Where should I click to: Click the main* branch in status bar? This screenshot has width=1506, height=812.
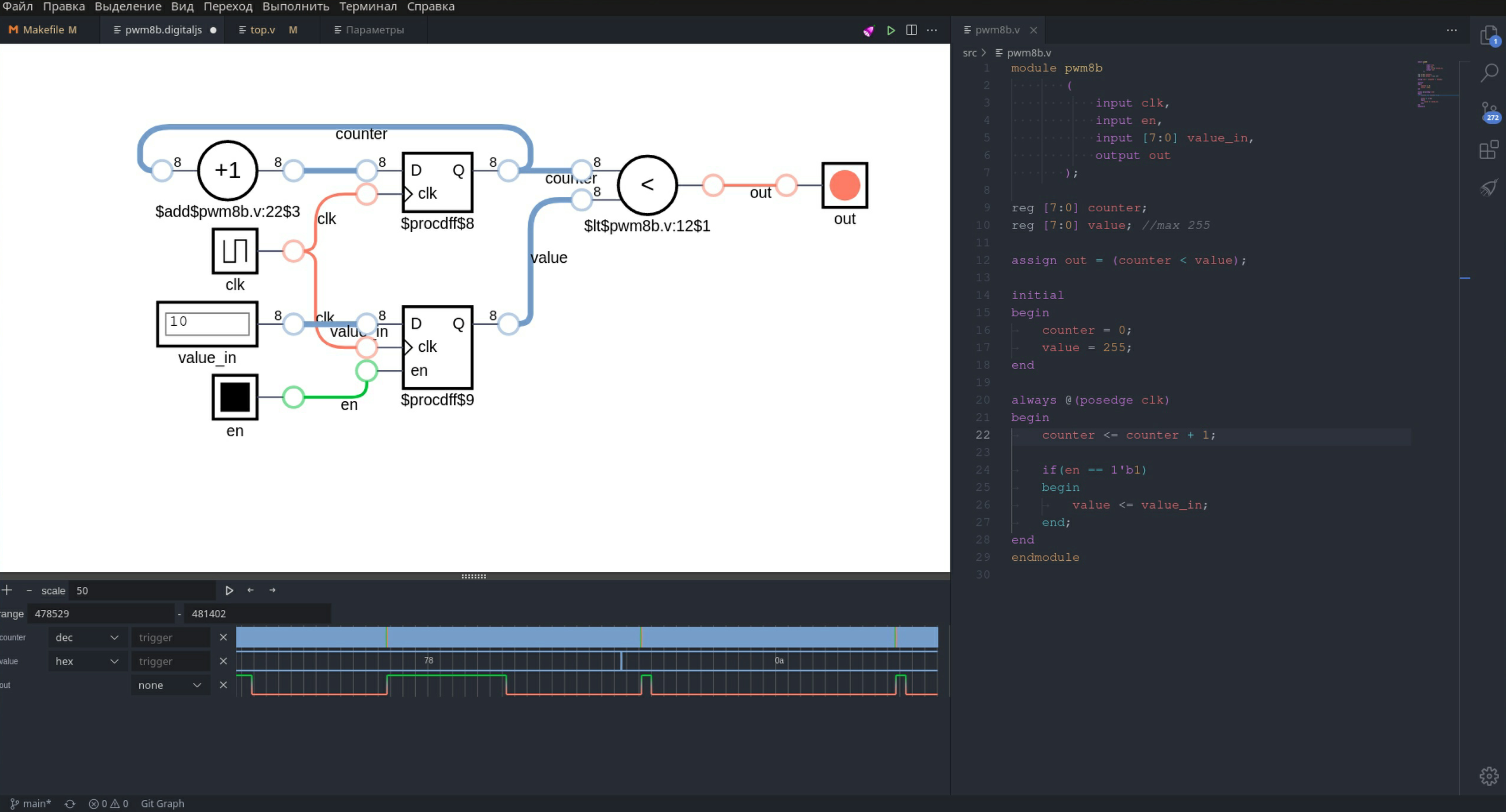tap(31, 803)
